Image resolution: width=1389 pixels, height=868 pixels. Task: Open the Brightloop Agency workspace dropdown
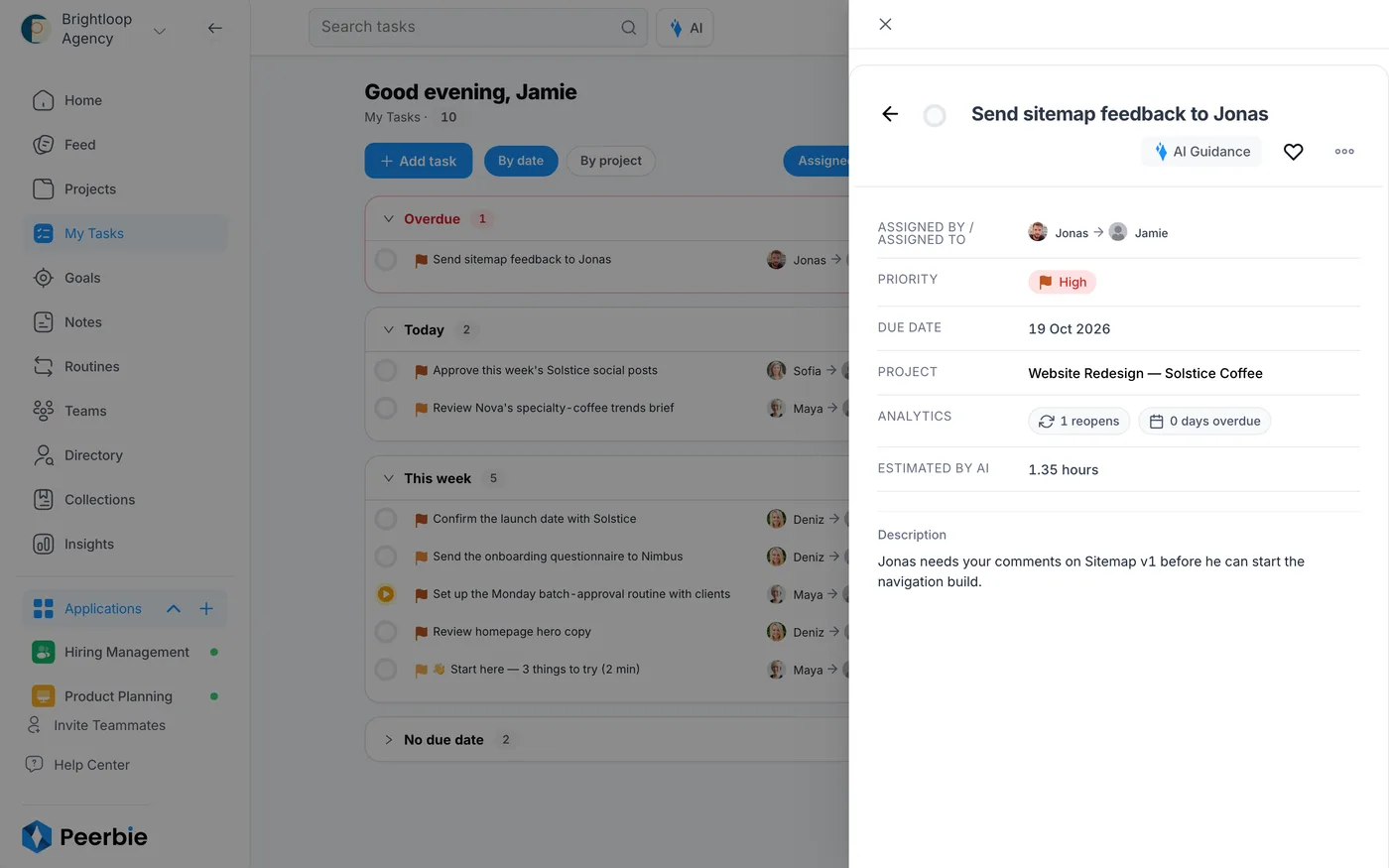159,31
